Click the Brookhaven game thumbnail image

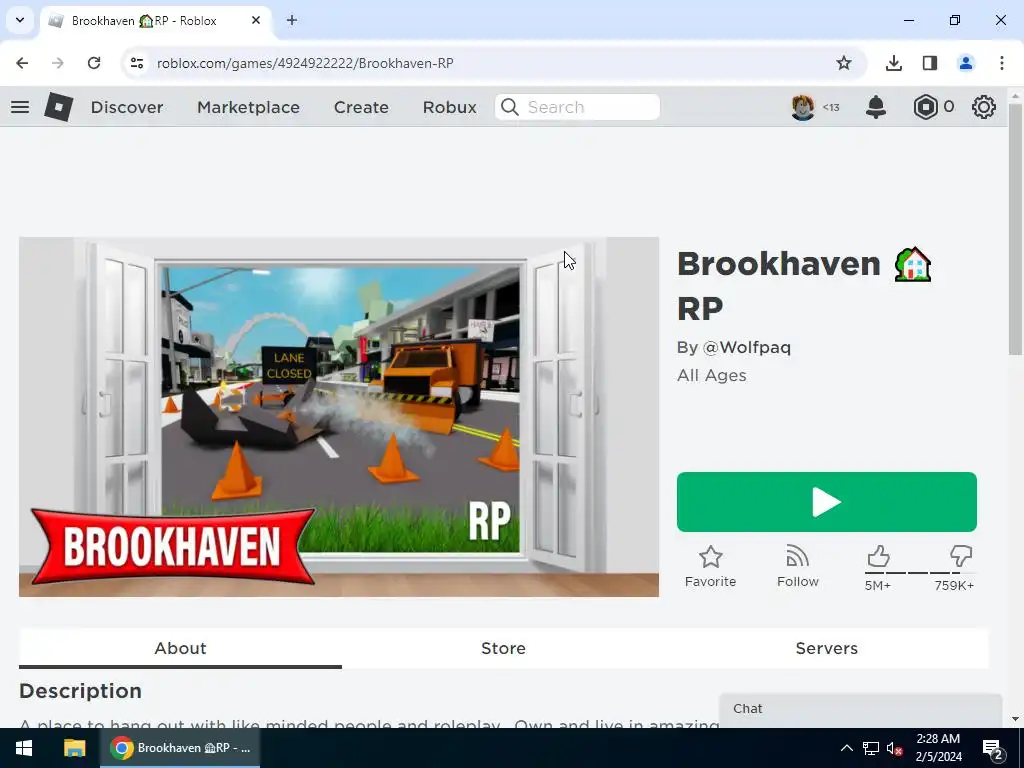point(339,417)
